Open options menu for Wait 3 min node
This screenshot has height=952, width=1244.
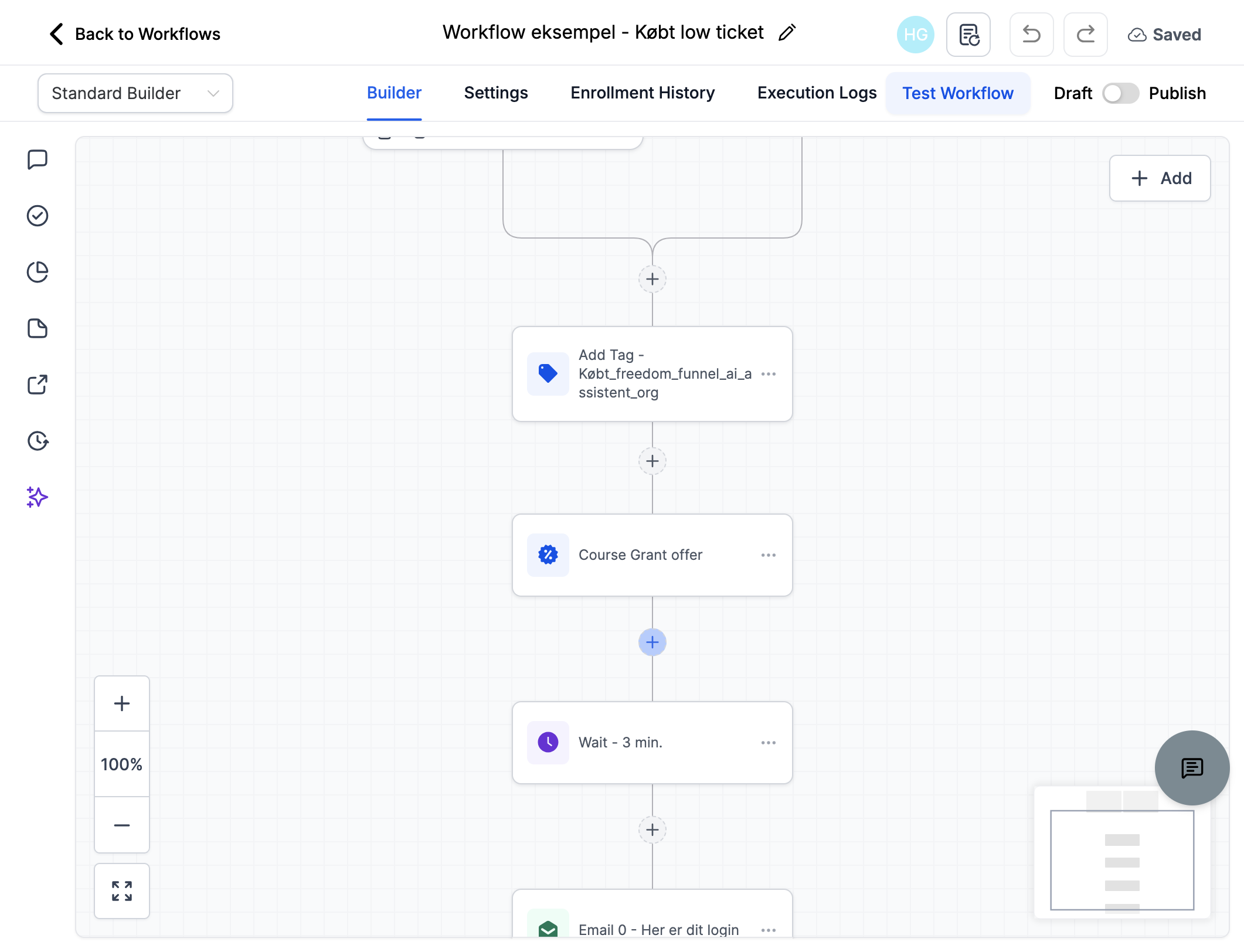[769, 743]
